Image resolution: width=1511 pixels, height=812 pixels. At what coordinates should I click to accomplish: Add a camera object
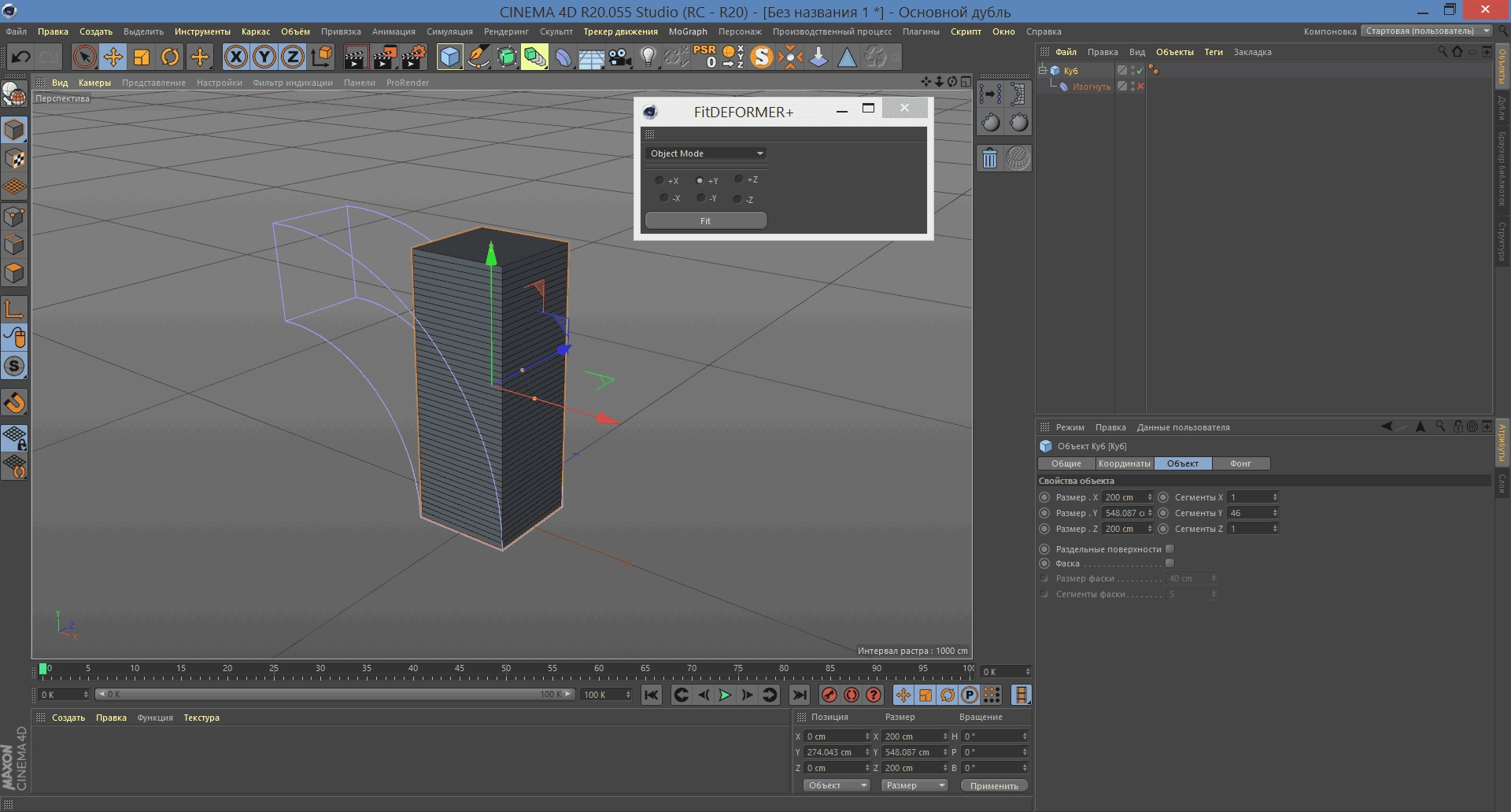tap(620, 57)
